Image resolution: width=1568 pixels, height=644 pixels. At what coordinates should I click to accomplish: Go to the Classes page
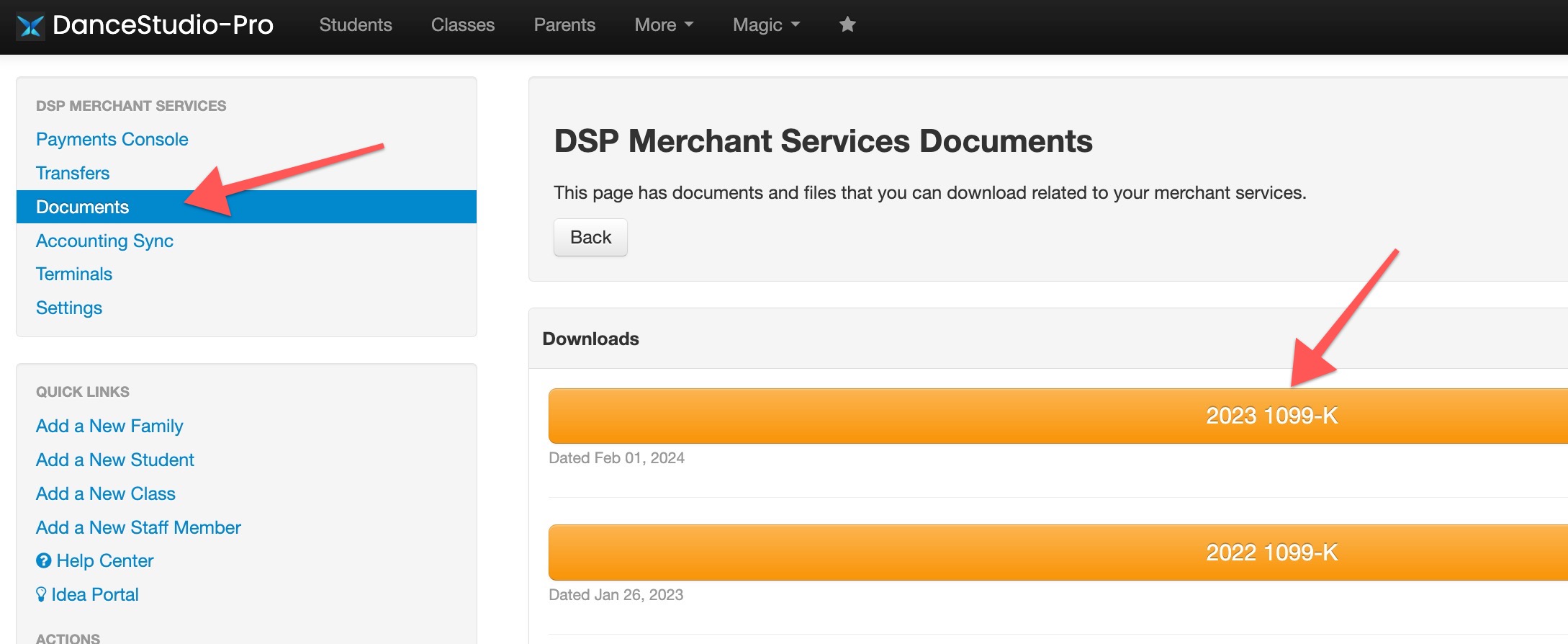[463, 24]
